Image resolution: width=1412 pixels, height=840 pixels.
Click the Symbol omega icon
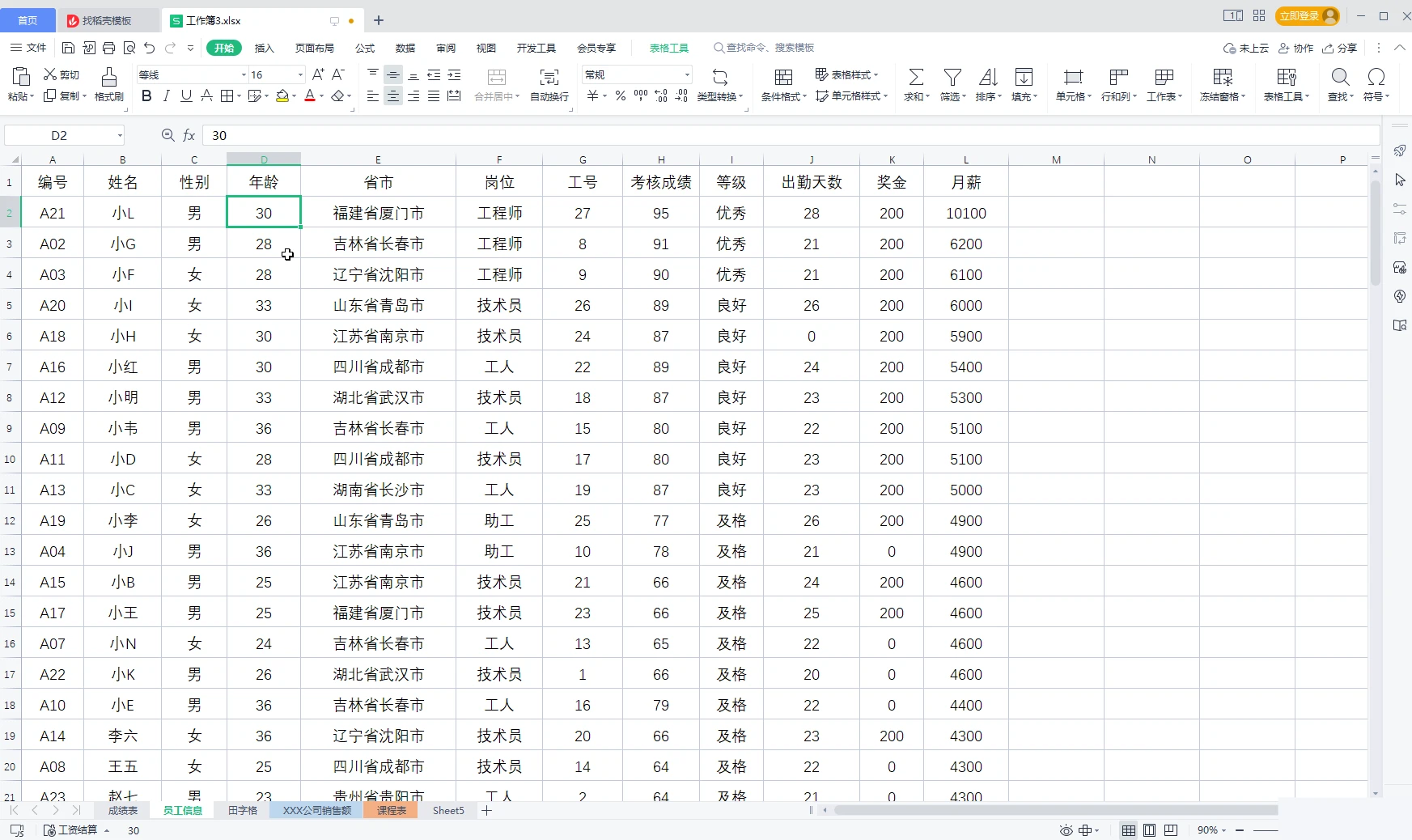(1376, 77)
